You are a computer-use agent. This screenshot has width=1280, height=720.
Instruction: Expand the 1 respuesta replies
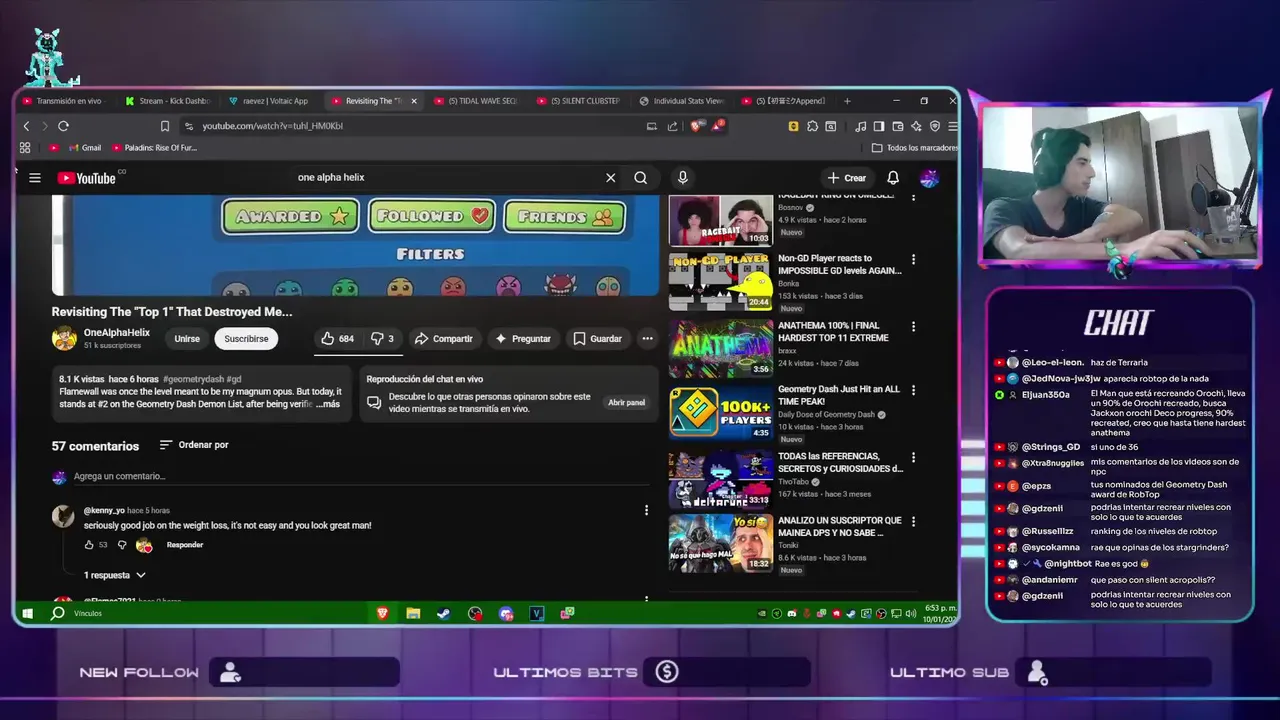pyautogui.click(x=115, y=576)
